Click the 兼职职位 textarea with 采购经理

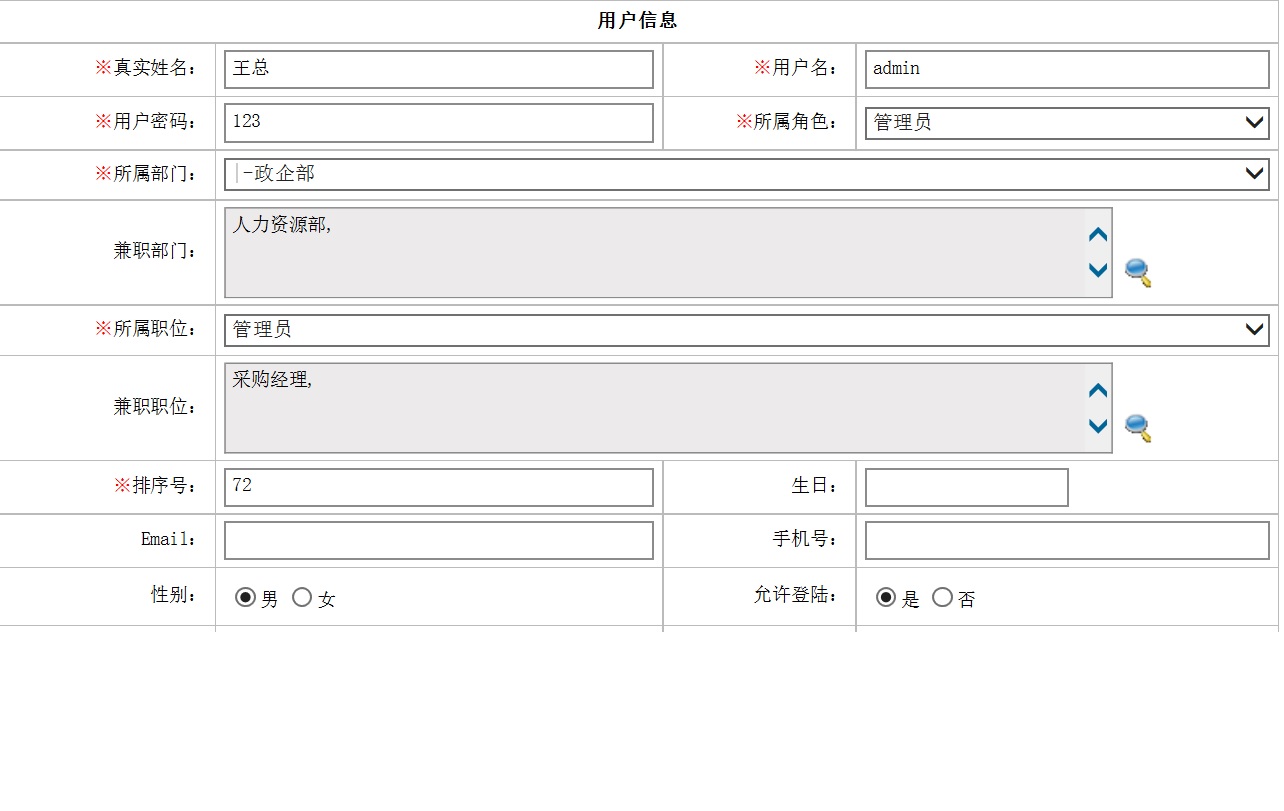pyautogui.click(x=668, y=408)
